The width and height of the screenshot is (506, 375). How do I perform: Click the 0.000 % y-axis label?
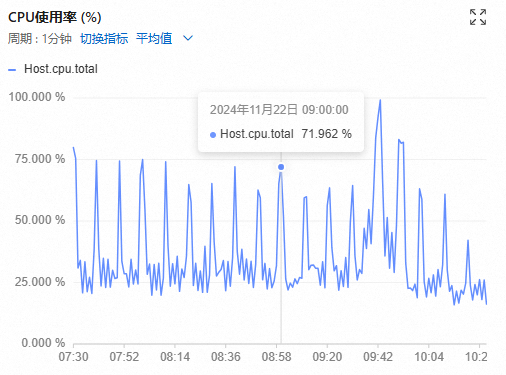coord(43,343)
